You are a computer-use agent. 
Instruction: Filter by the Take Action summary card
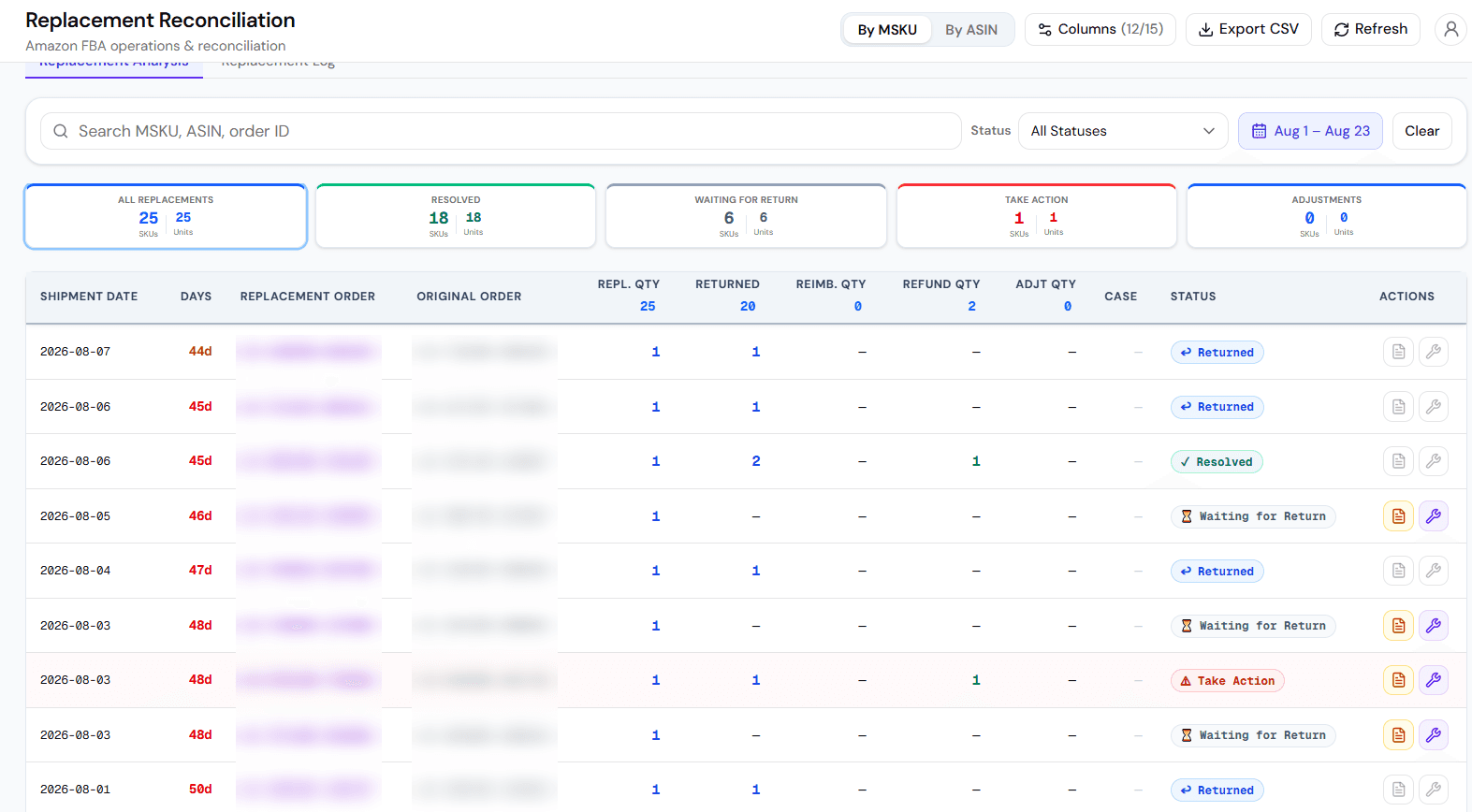tap(1036, 216)
